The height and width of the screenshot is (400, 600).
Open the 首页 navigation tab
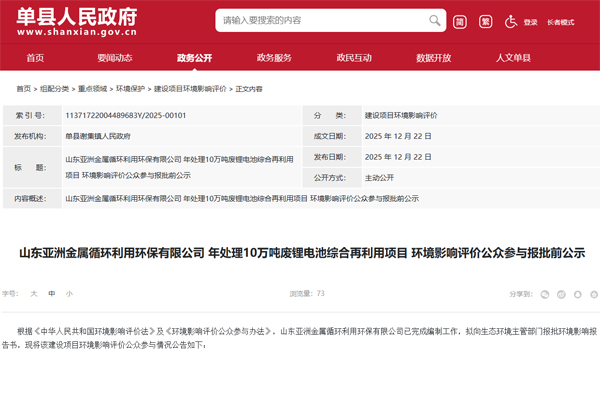35,58
